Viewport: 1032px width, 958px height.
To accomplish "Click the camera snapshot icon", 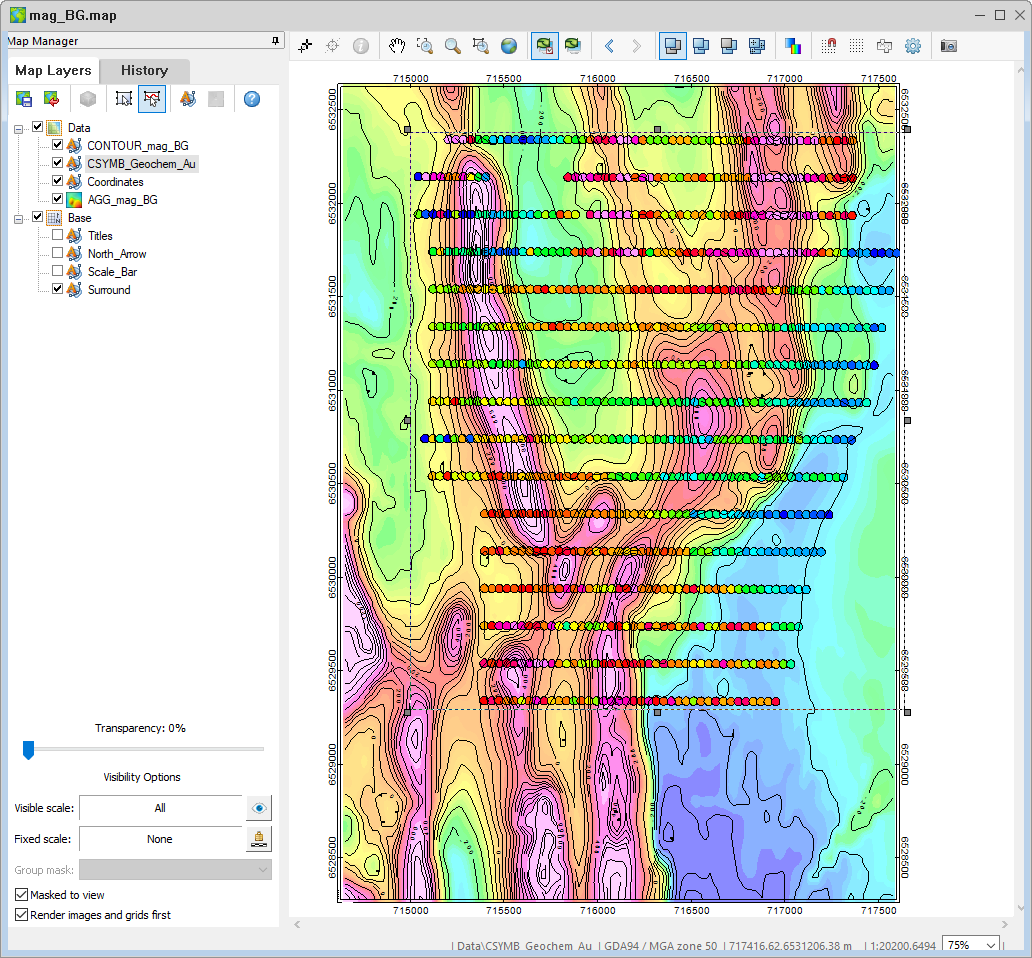I will pyautogui.click(x=948, y=46).
